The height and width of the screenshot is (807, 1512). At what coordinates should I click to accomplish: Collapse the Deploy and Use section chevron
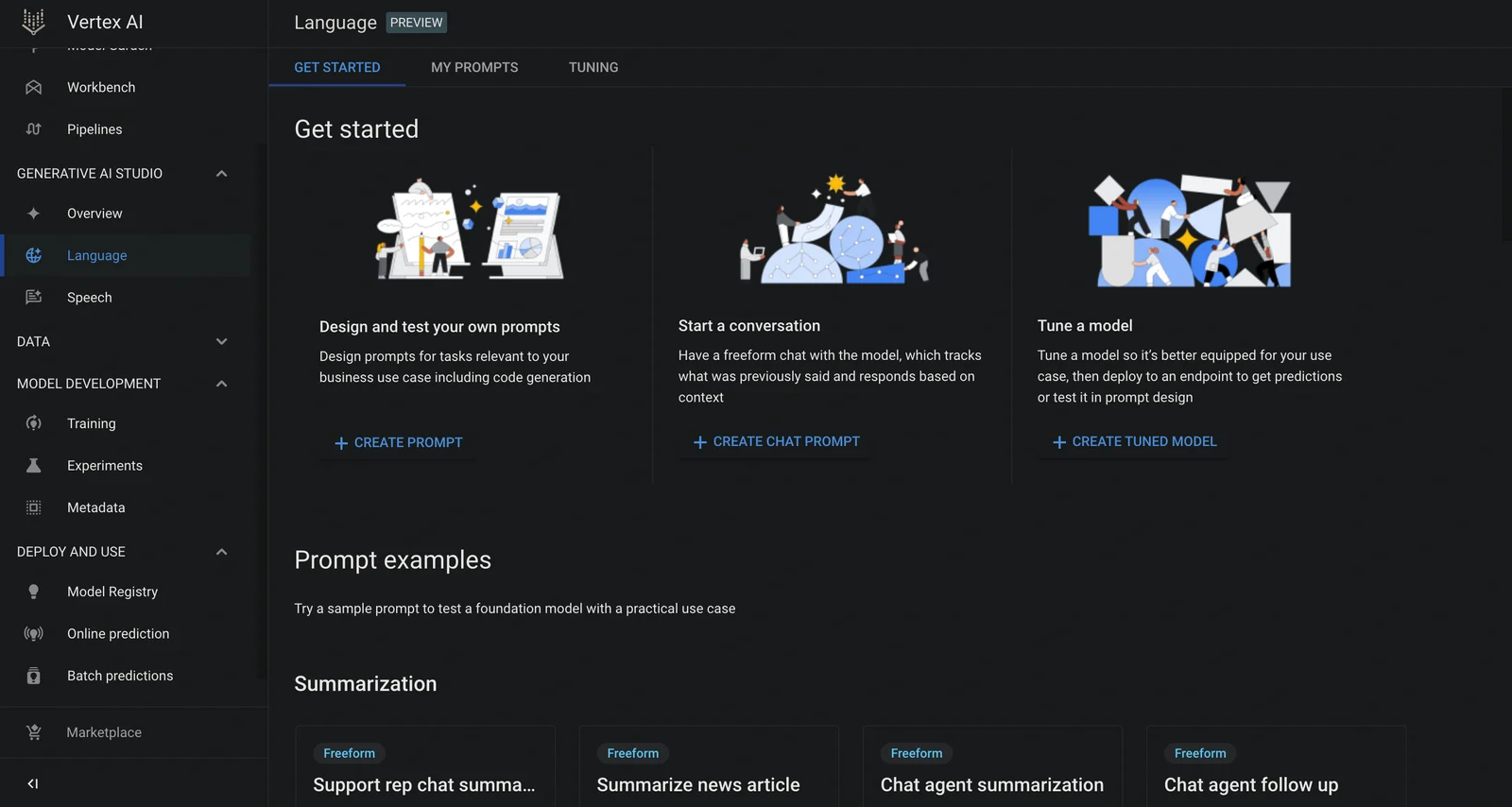tap(221, 552)
